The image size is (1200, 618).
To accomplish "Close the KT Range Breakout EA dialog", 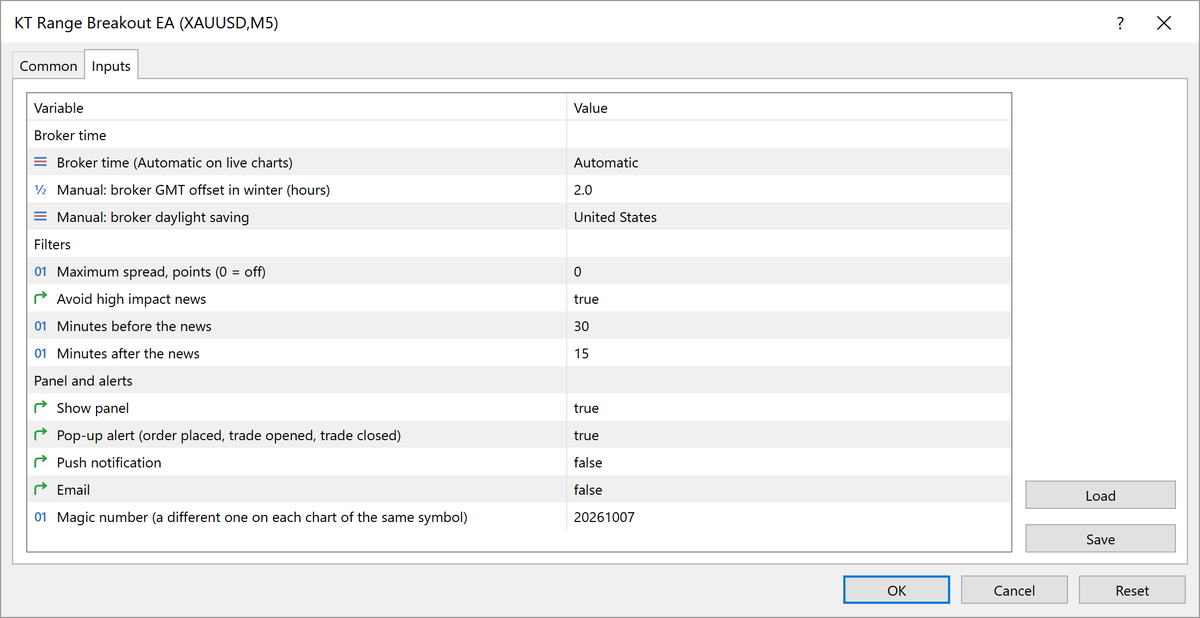I will (x=1164, y=23).
